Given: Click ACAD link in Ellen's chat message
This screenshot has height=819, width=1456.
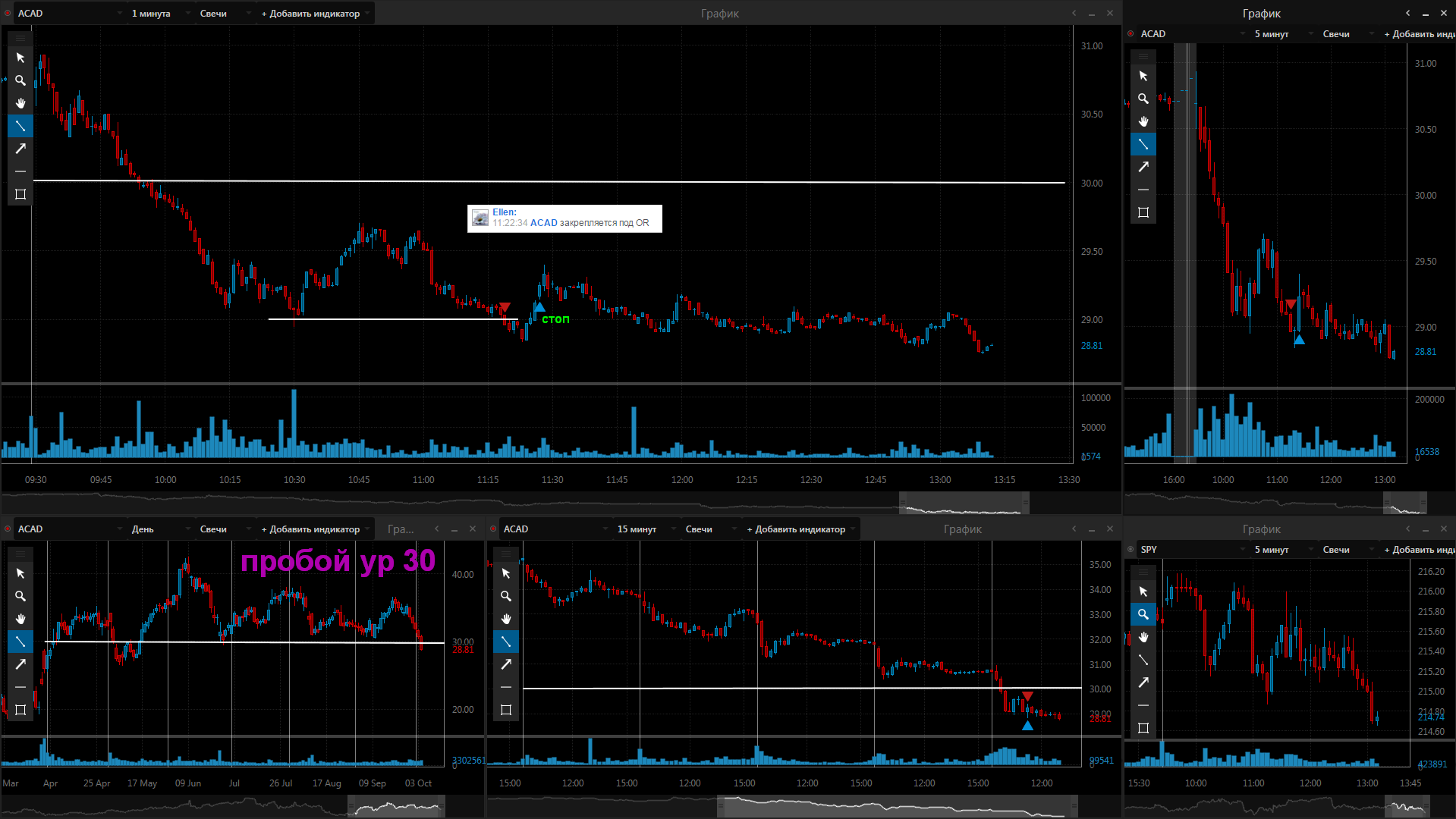Looking at the screenshot, I should pyautogui.click(x=543, y=223).
